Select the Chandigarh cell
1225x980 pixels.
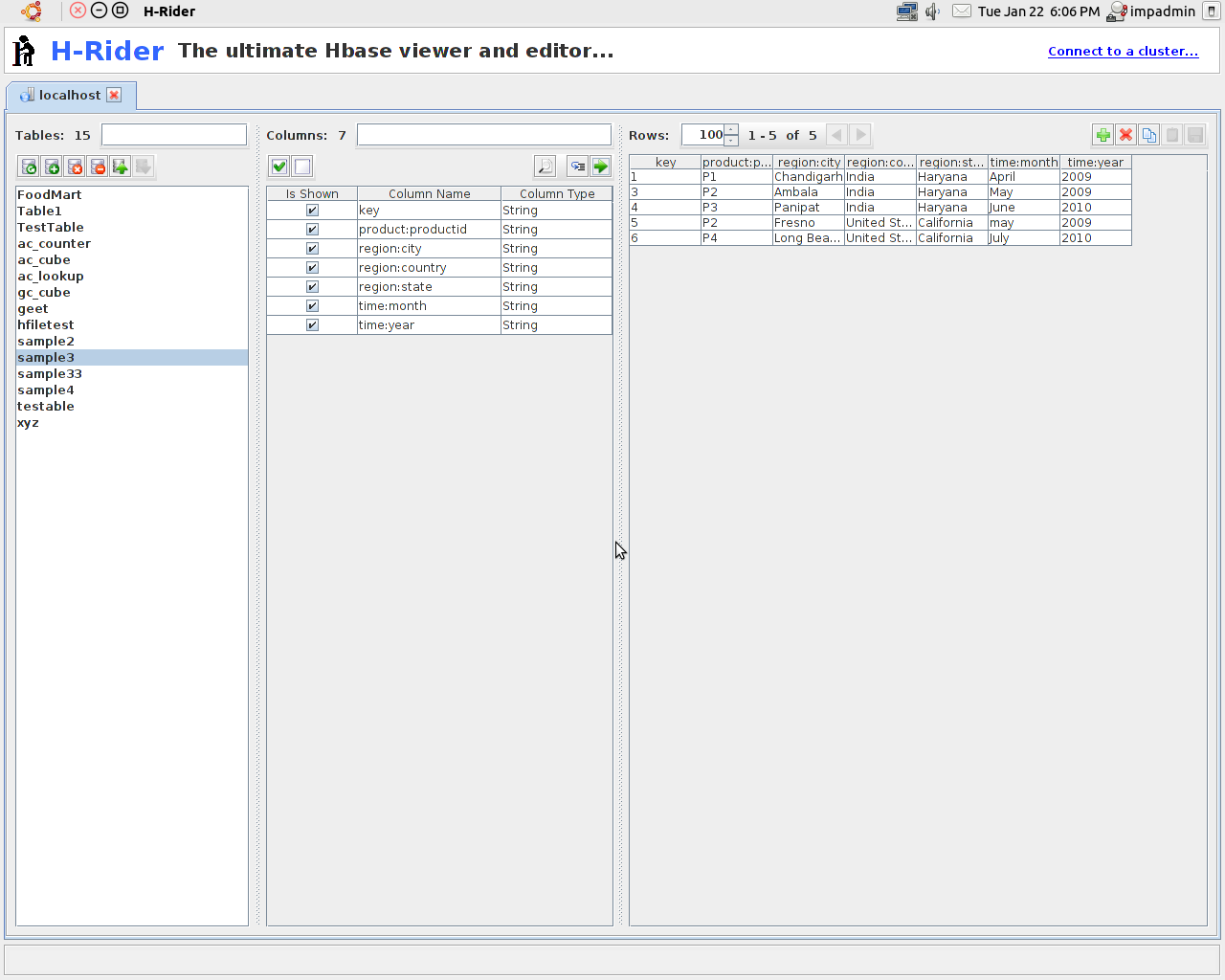tap(809, 177)
